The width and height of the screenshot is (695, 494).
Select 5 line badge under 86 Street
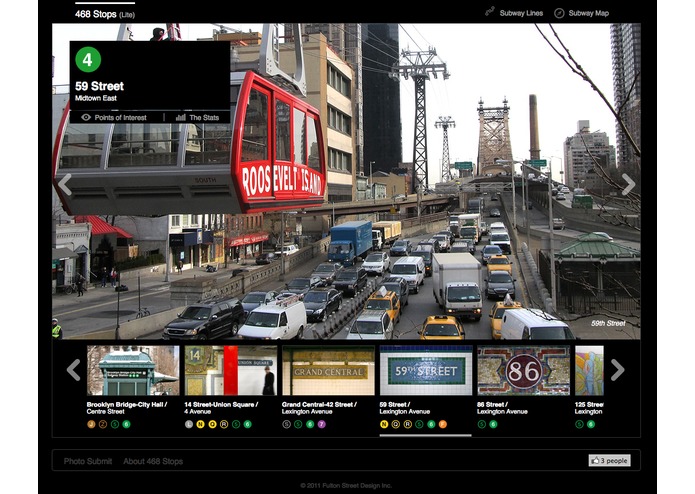481,424
